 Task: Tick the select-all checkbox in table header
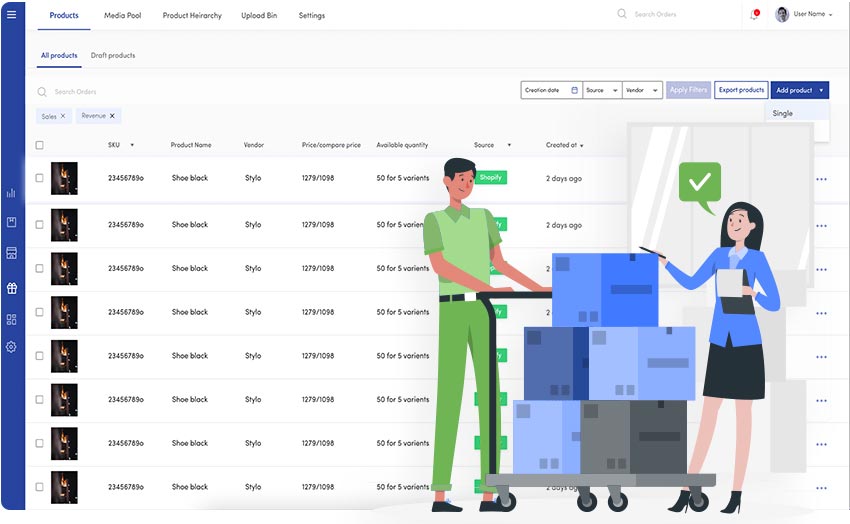point(40,145)
